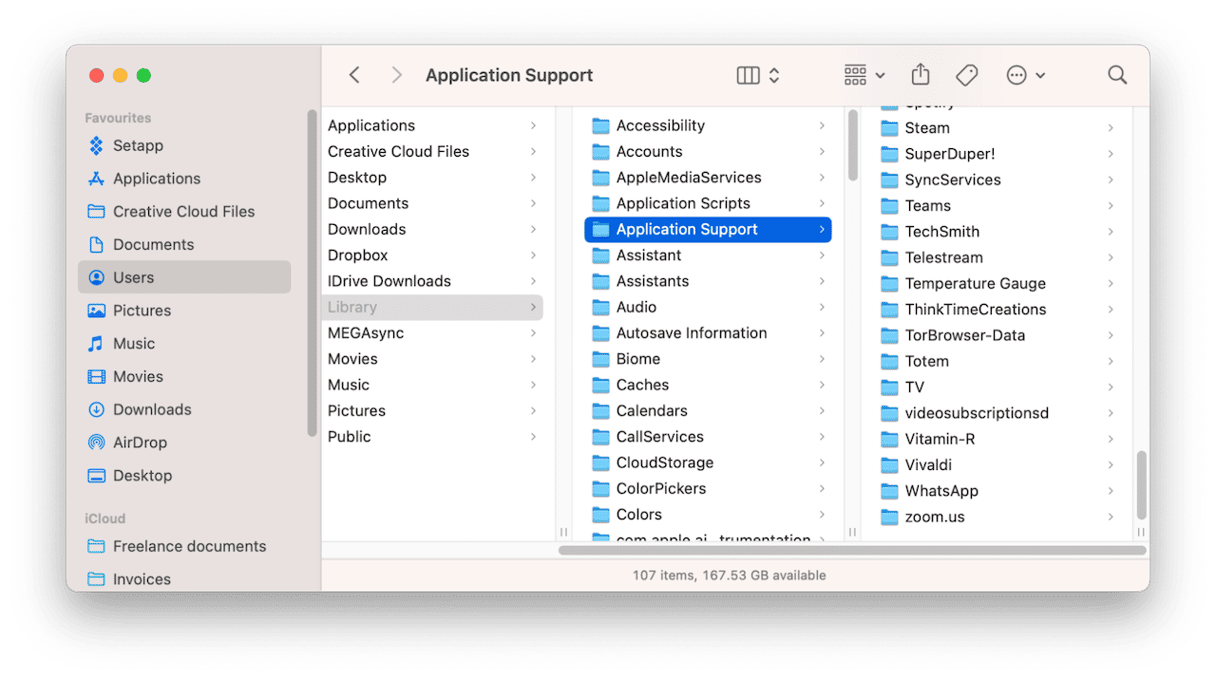Go forward with the forward arrow
This screenshot has height=679, width=1216.
[397, 75]
